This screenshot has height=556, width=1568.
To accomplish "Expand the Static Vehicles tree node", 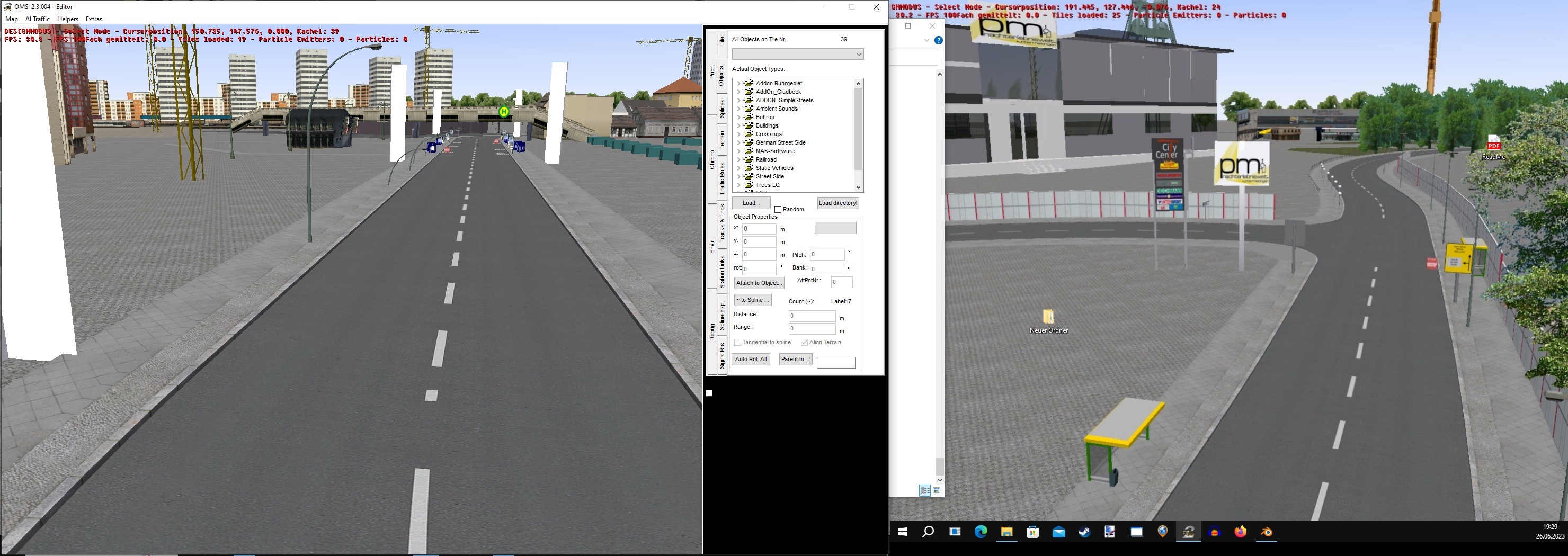I will 738,168.
